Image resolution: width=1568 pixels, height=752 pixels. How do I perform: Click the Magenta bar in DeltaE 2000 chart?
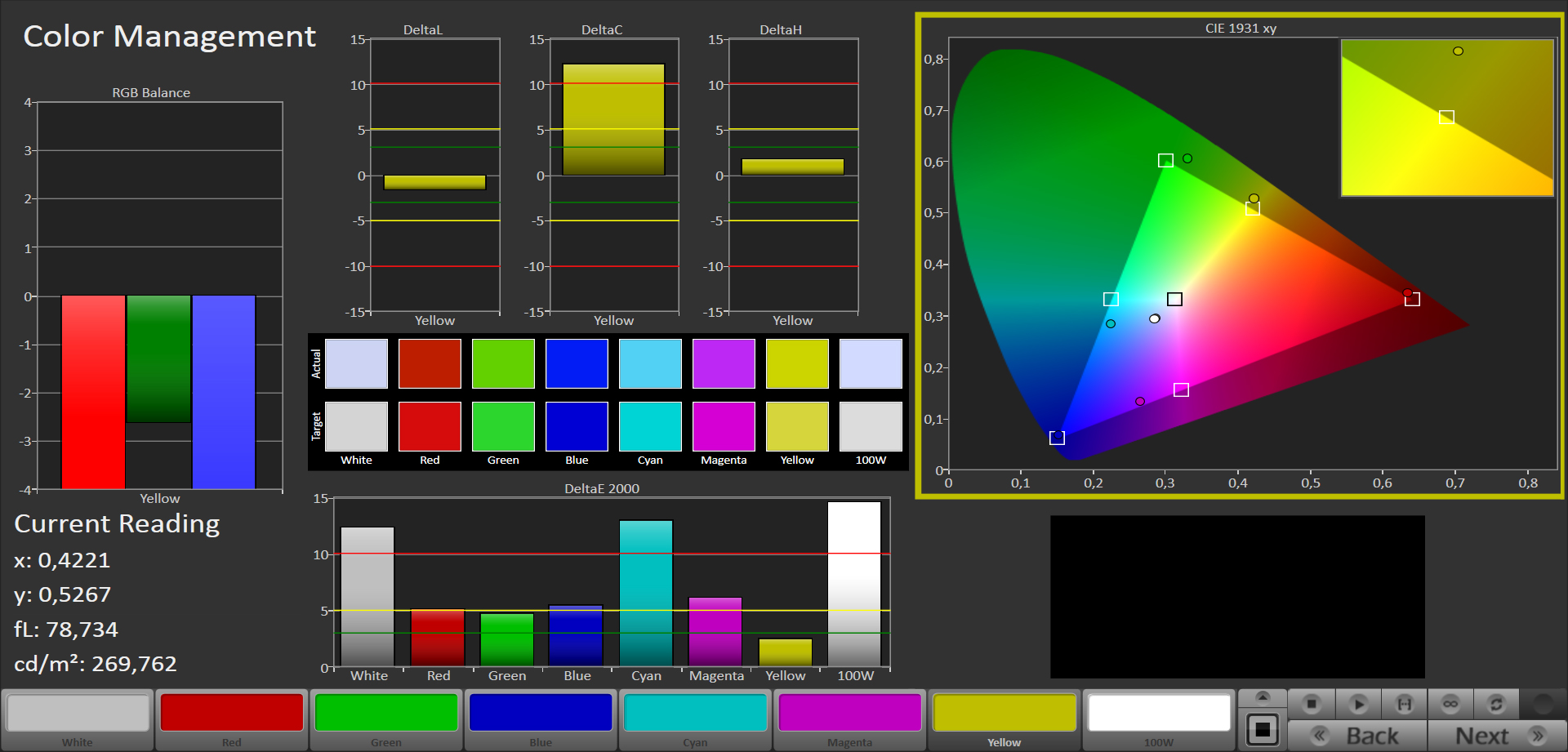[715, 632]
